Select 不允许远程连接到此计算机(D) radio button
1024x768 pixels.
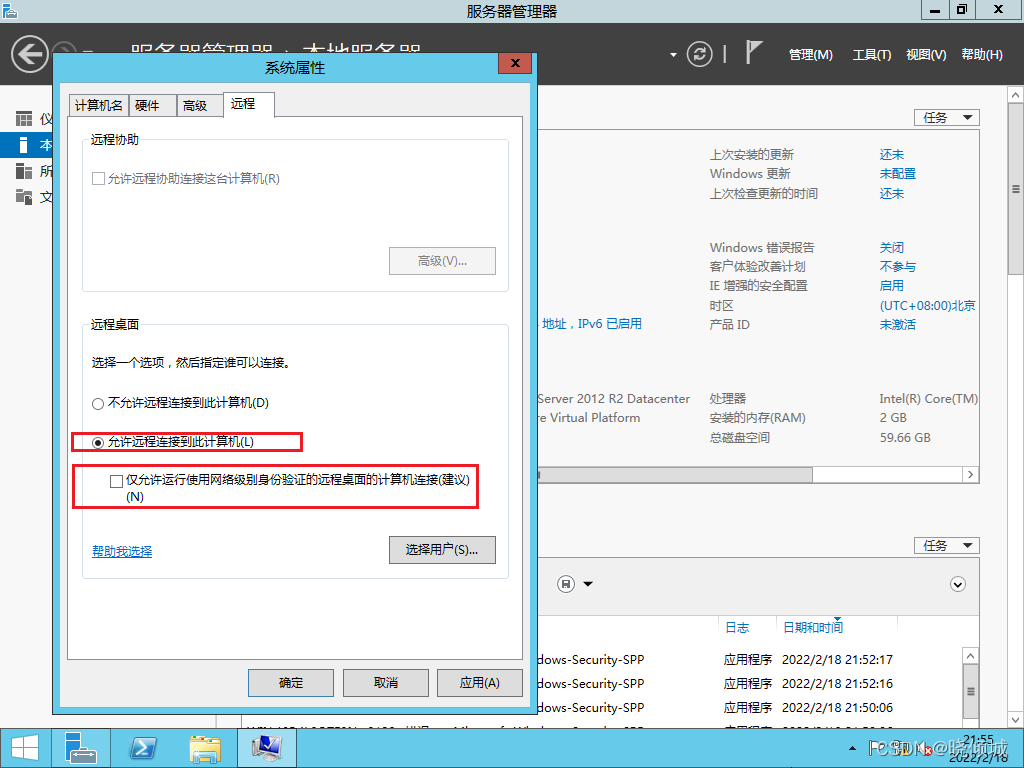coord(98,404)
